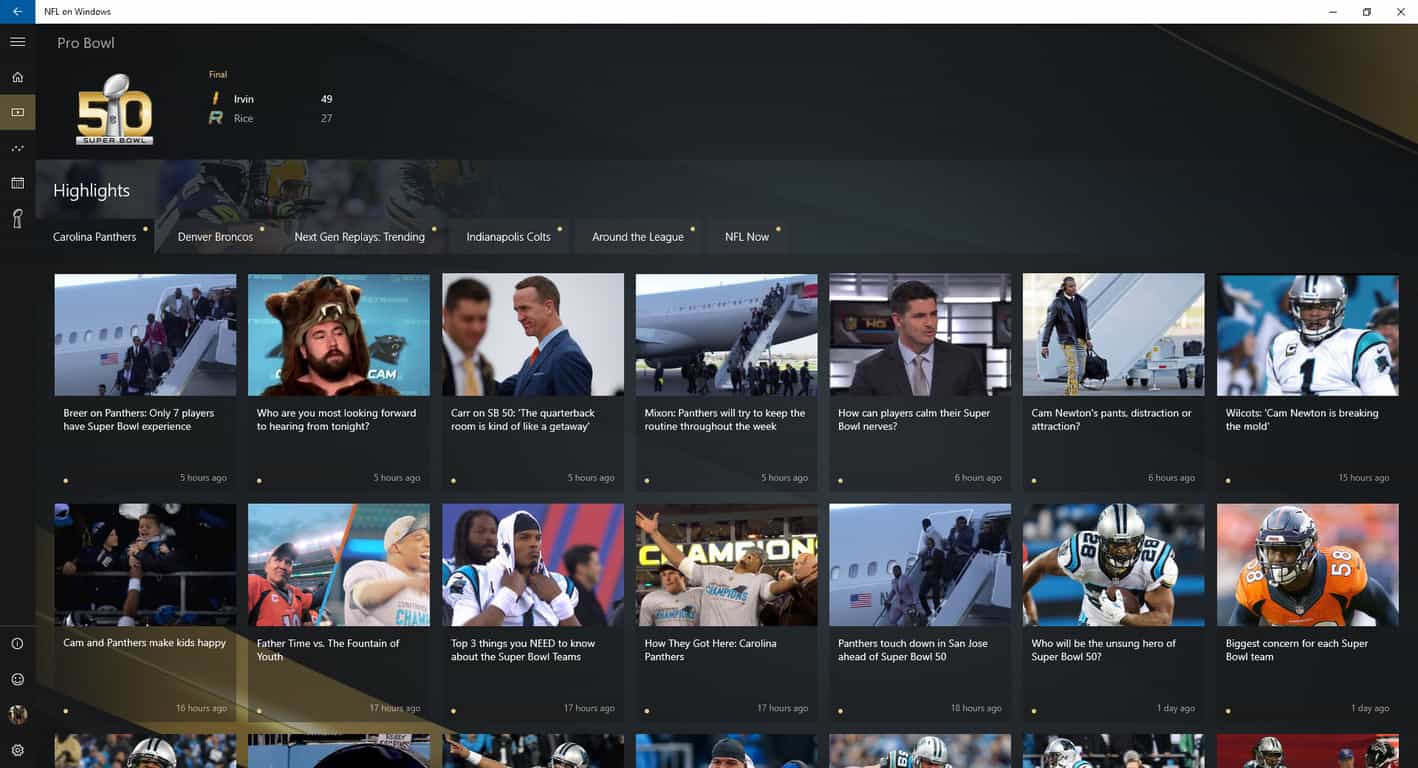
Task: Open the user profile avatar
Action: [x=17, y=714]
